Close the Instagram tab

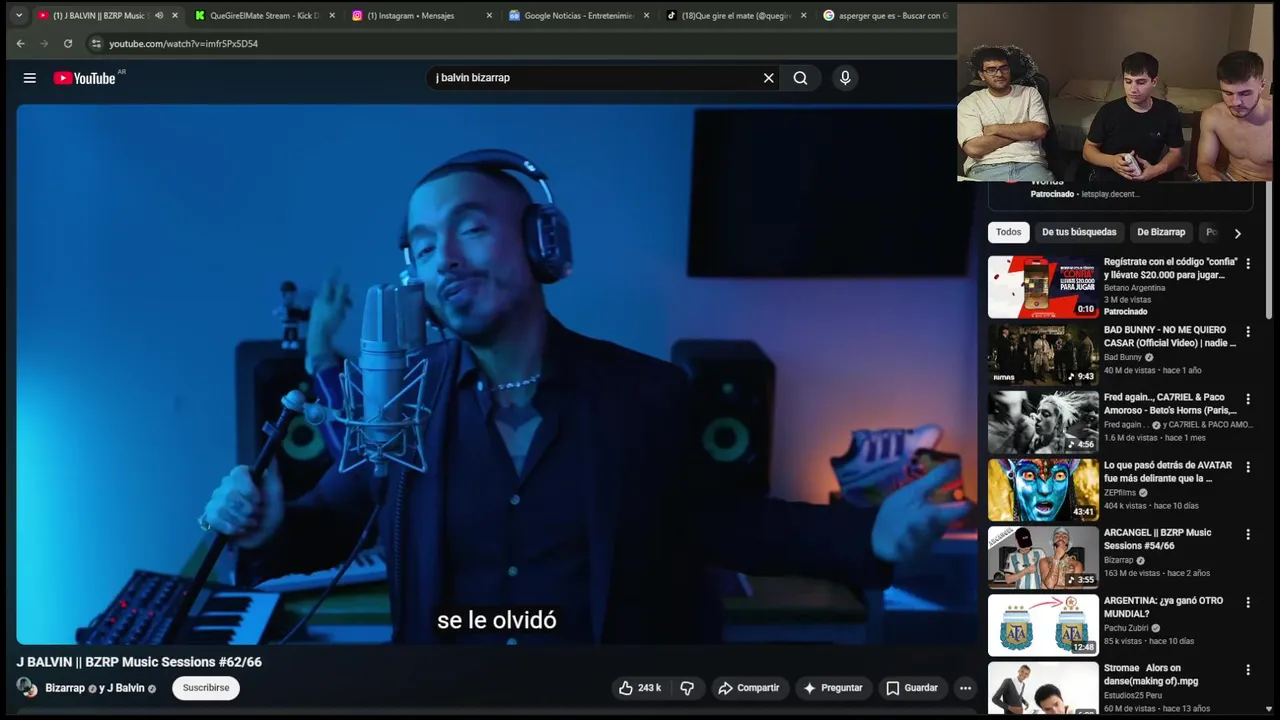click(489, 15)
